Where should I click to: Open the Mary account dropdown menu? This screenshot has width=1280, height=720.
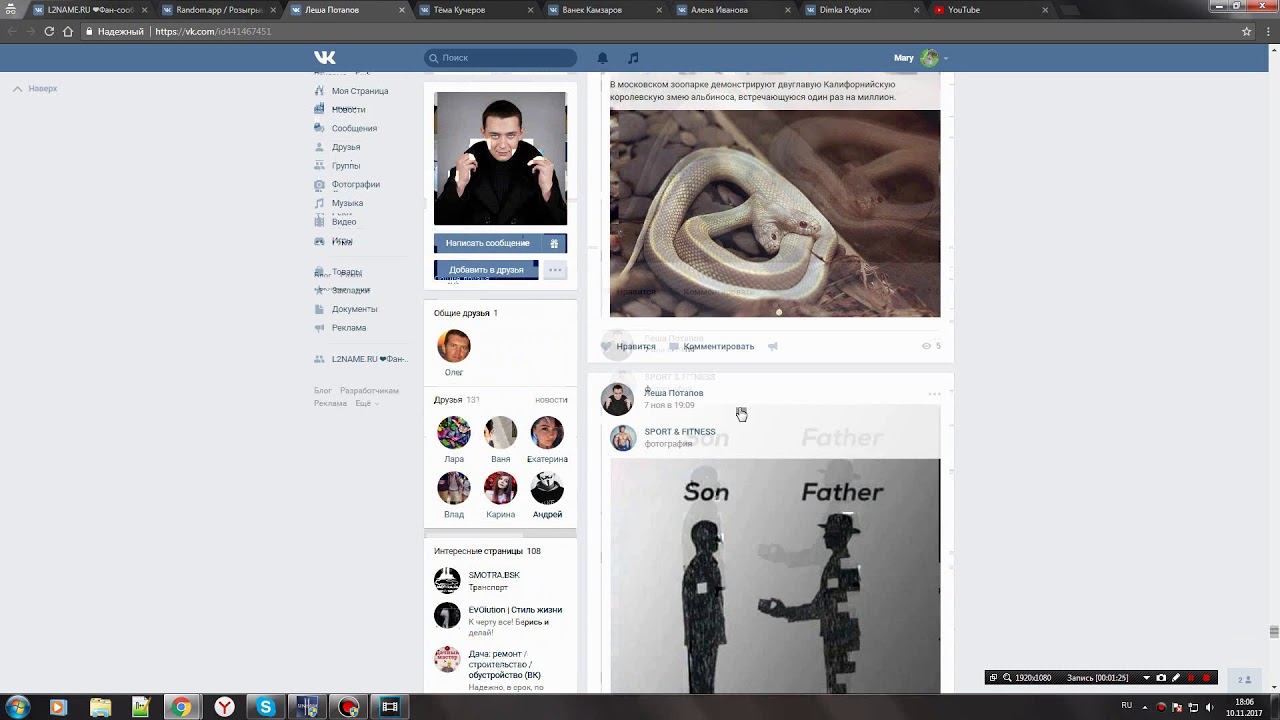921,58
